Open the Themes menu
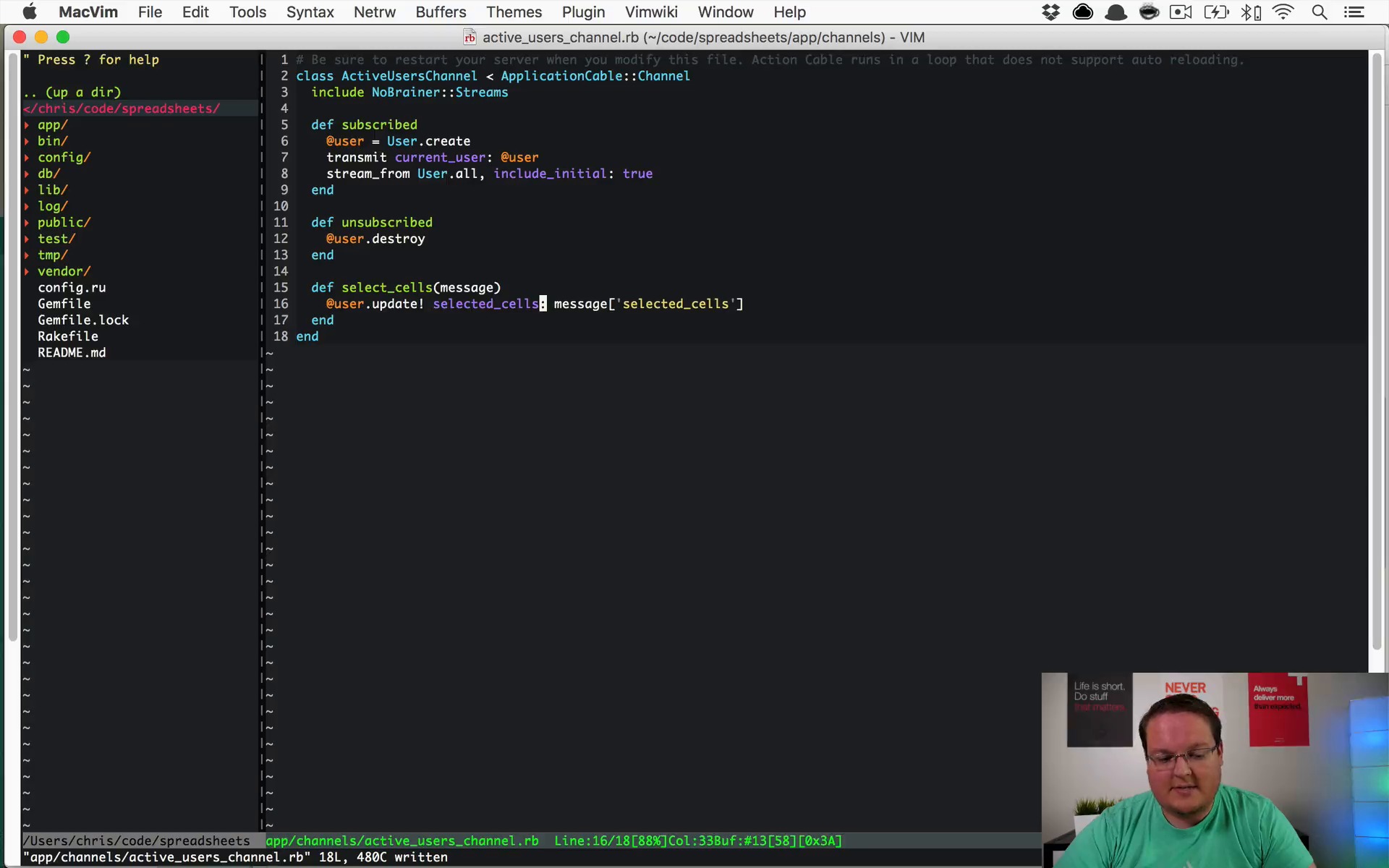 pyautogui.click(x=514, y=12)
